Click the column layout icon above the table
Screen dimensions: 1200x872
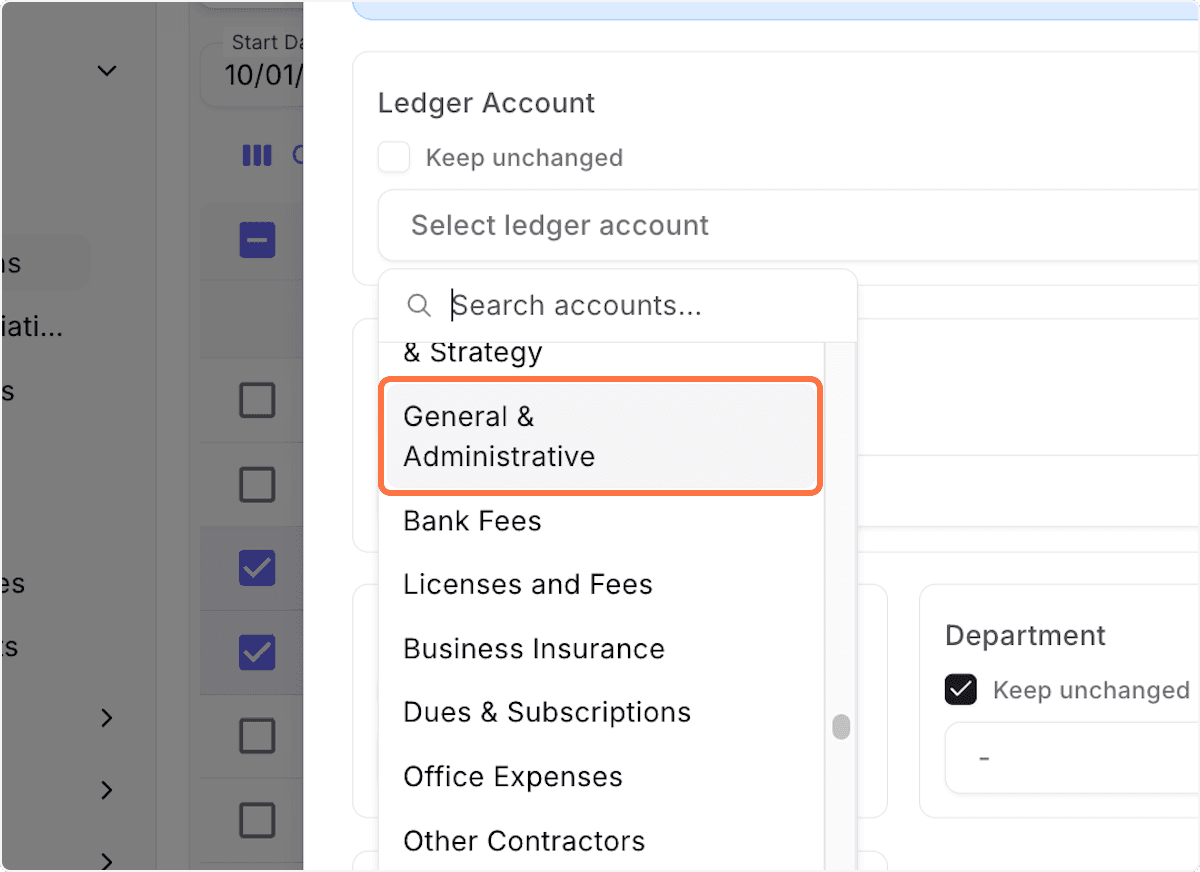(258, 156)
